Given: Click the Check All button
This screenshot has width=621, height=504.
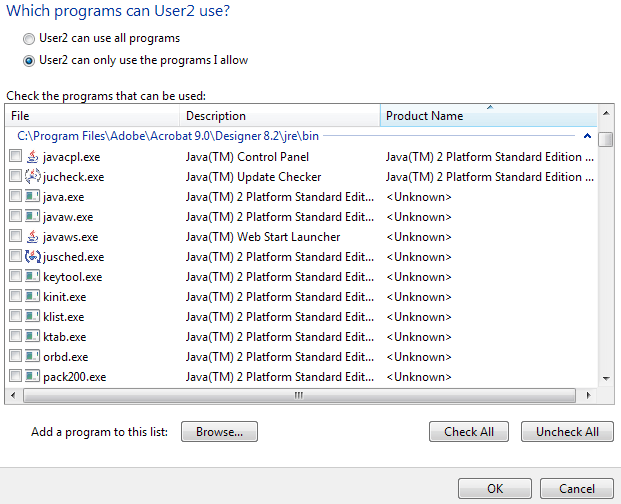Looking at the screenshot, I should pyautogui.click(x=469, y=432).
